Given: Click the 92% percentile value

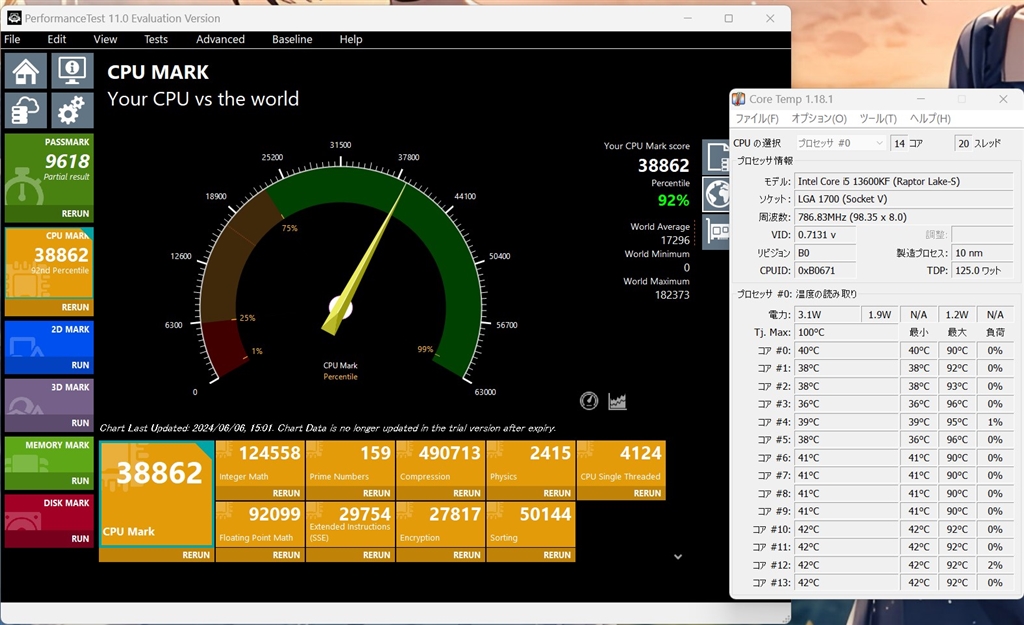Looking at the screenshot, I should [673, 200].
